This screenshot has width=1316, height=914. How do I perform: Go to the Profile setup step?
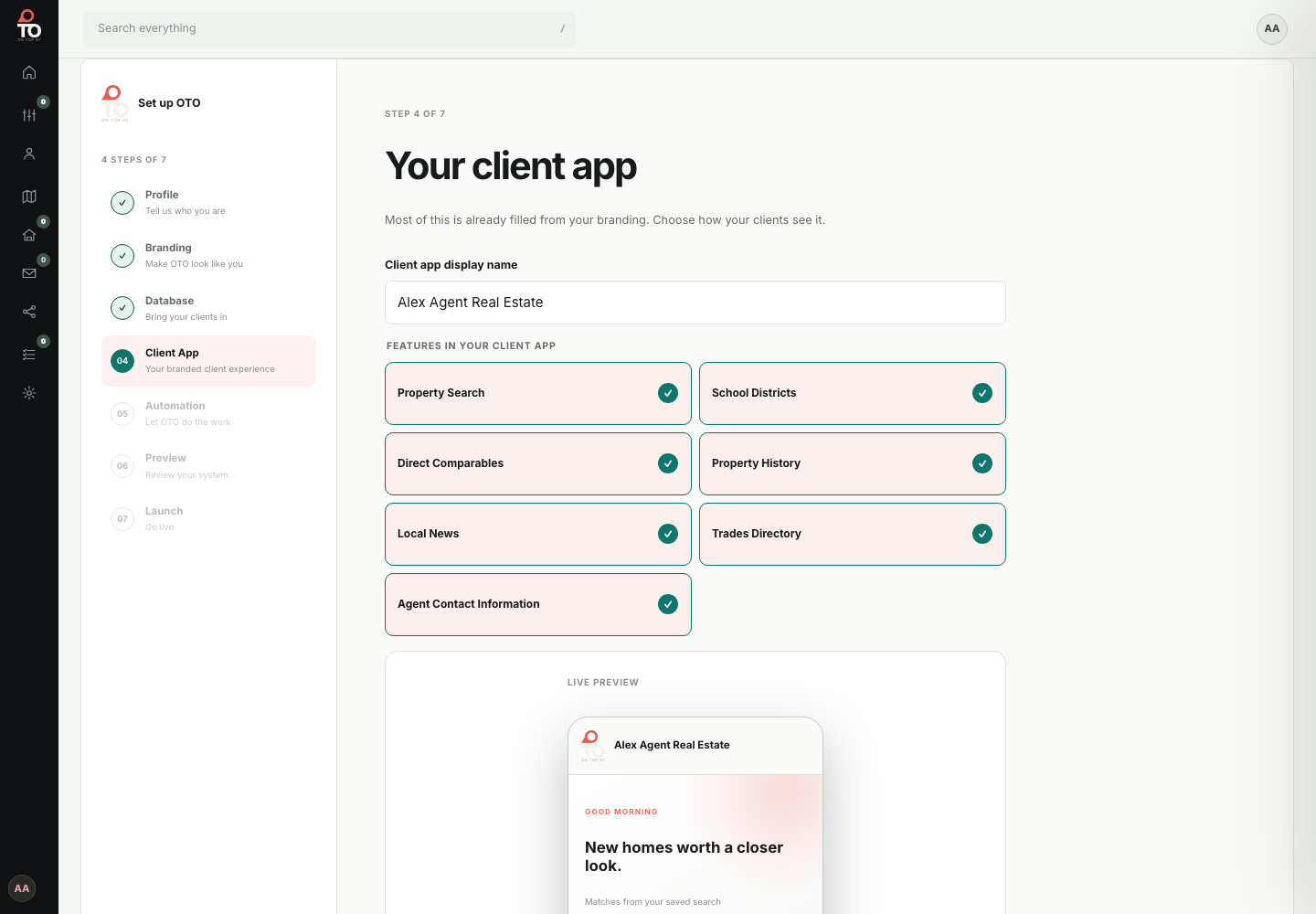(x=208, y=203)
